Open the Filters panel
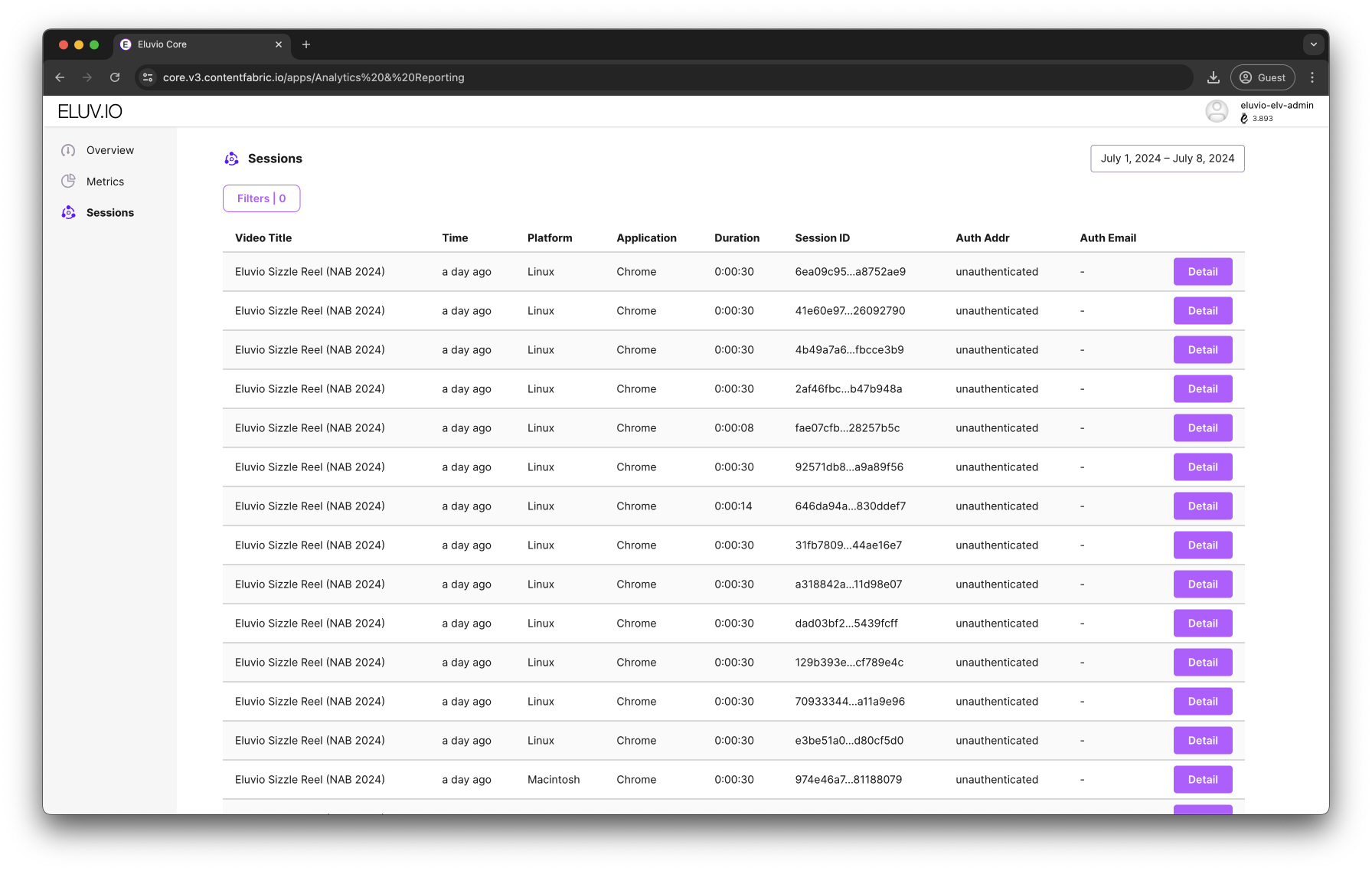Screen dimensions: 1372x871 coord(261,198)
